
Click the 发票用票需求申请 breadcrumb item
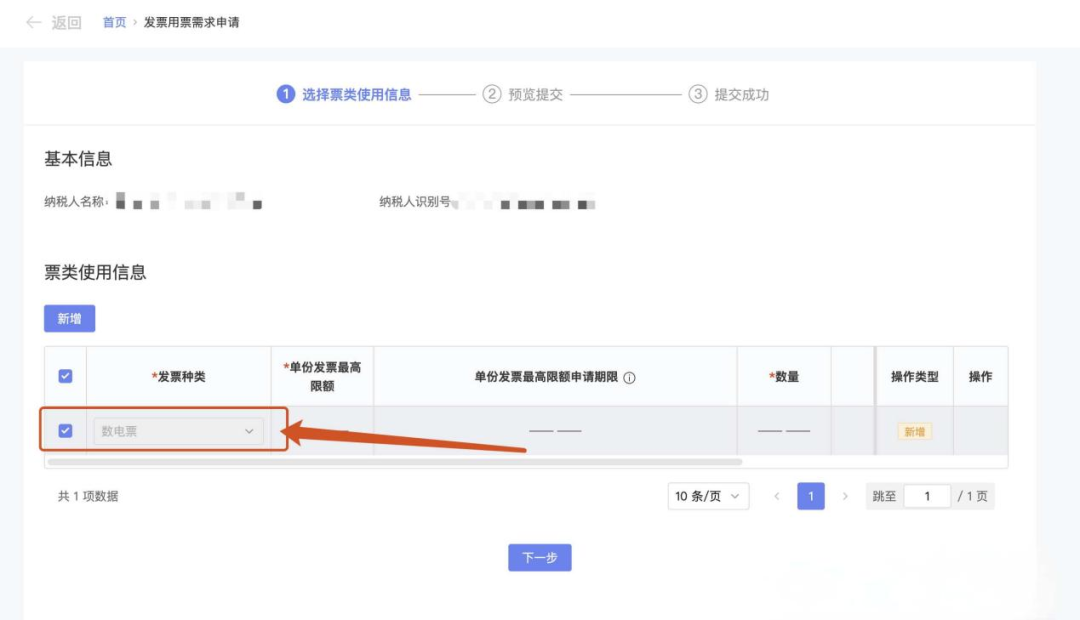click(x=192, y=22)
